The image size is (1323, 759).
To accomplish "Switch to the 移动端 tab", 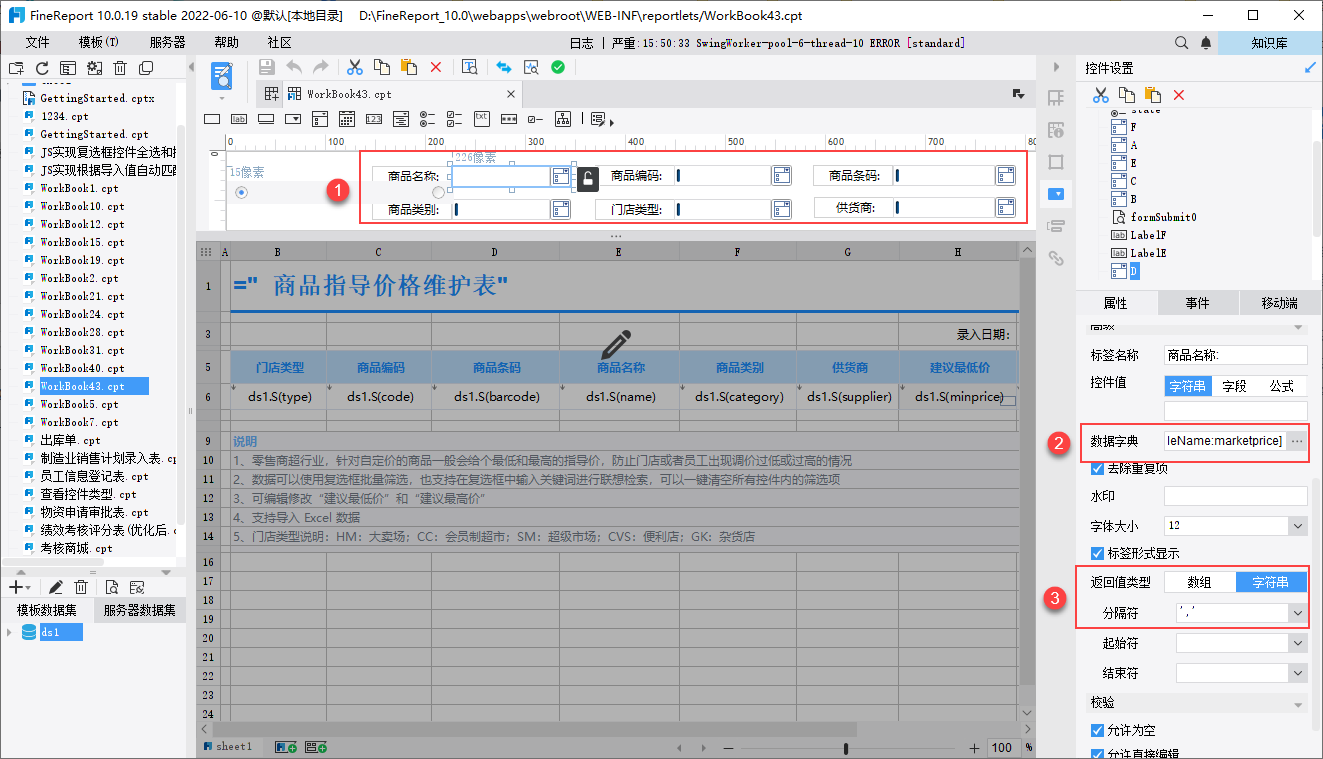I will (1279, 303).
